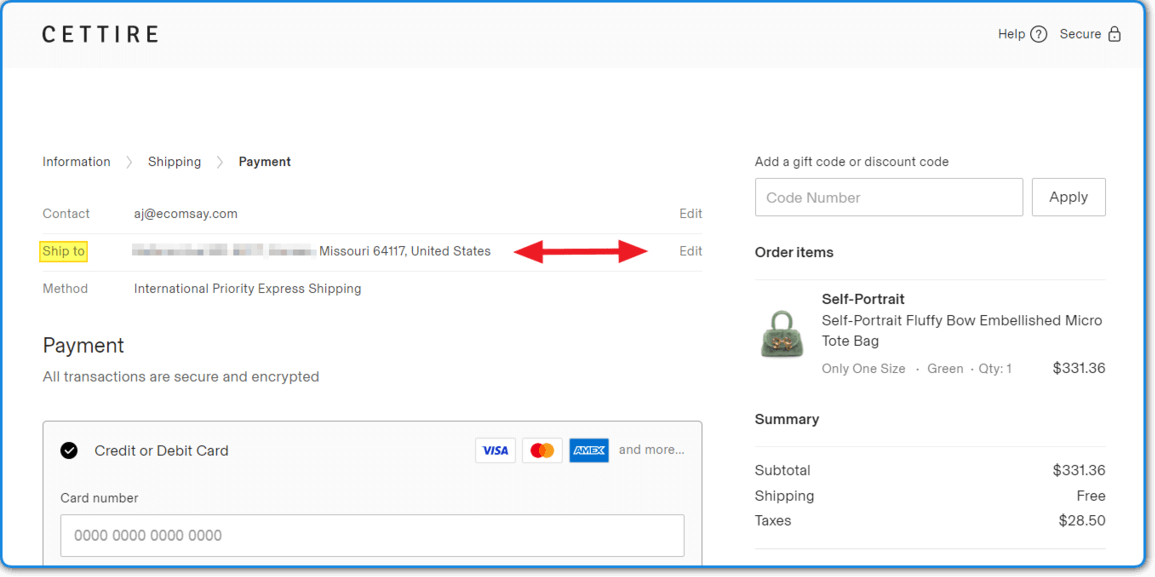This screenshot has width=1155, height=577.
Task: Click the Fluffy Bow Embellished Micro Tote Bag title
Action: pos(962,331)
